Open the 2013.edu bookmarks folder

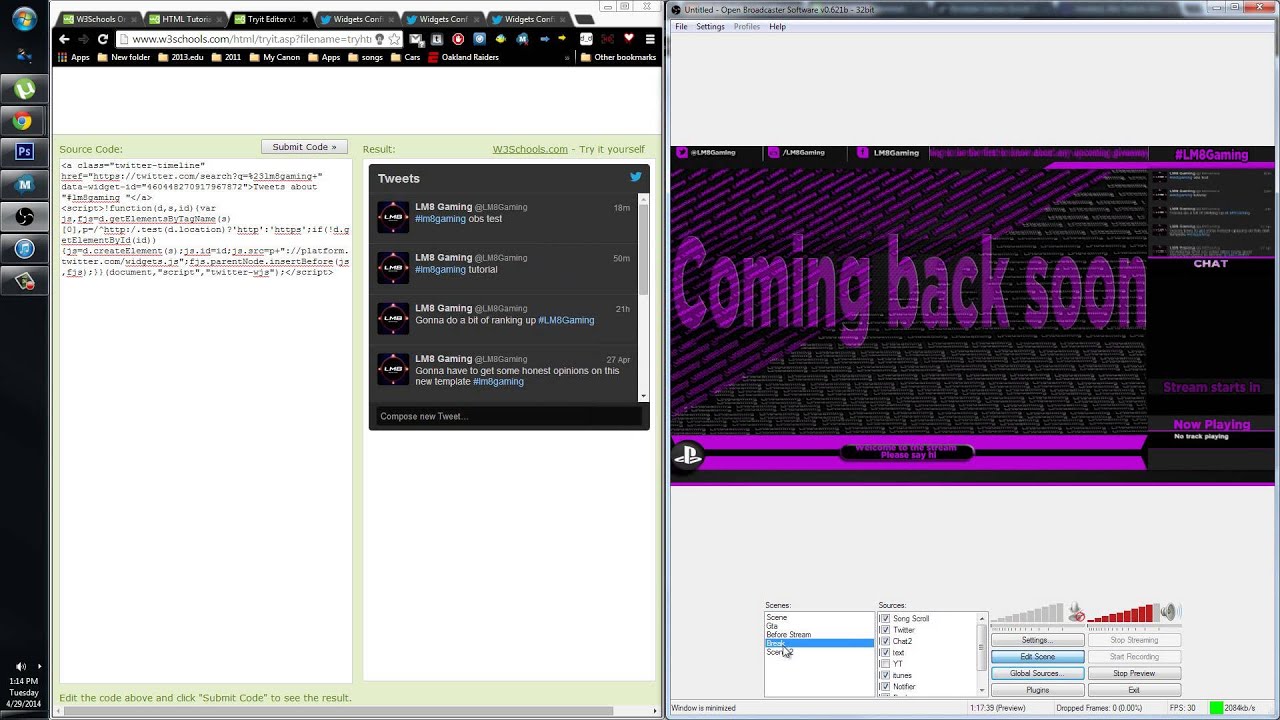[x=180, y=57]
